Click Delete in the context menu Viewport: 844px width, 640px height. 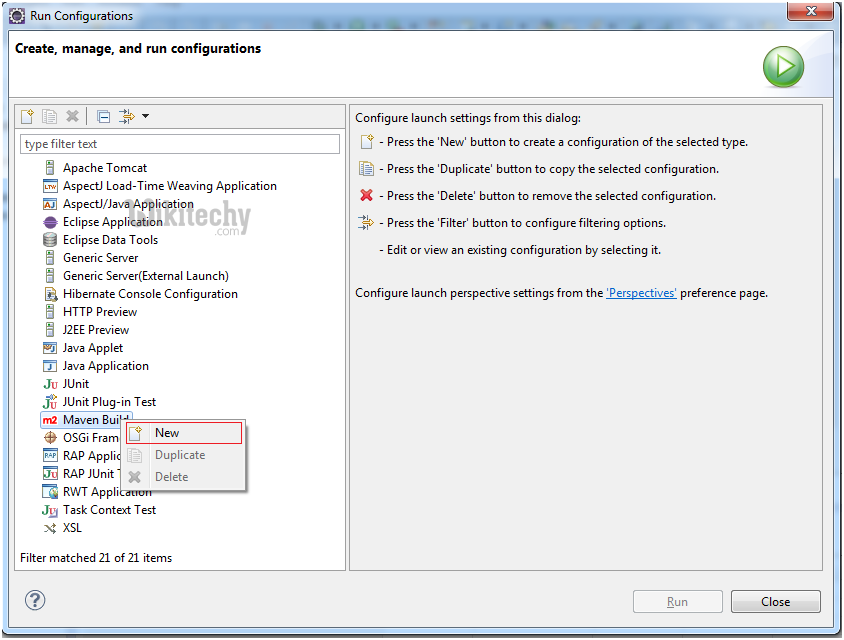(171, 477)
